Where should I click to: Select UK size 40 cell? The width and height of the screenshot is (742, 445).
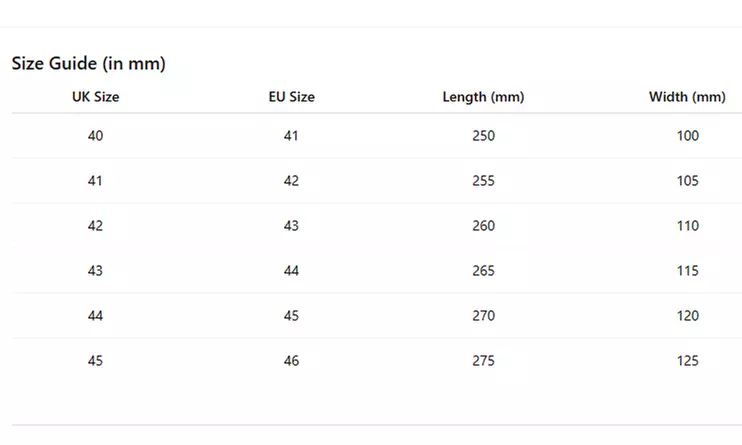coord(95,136)
